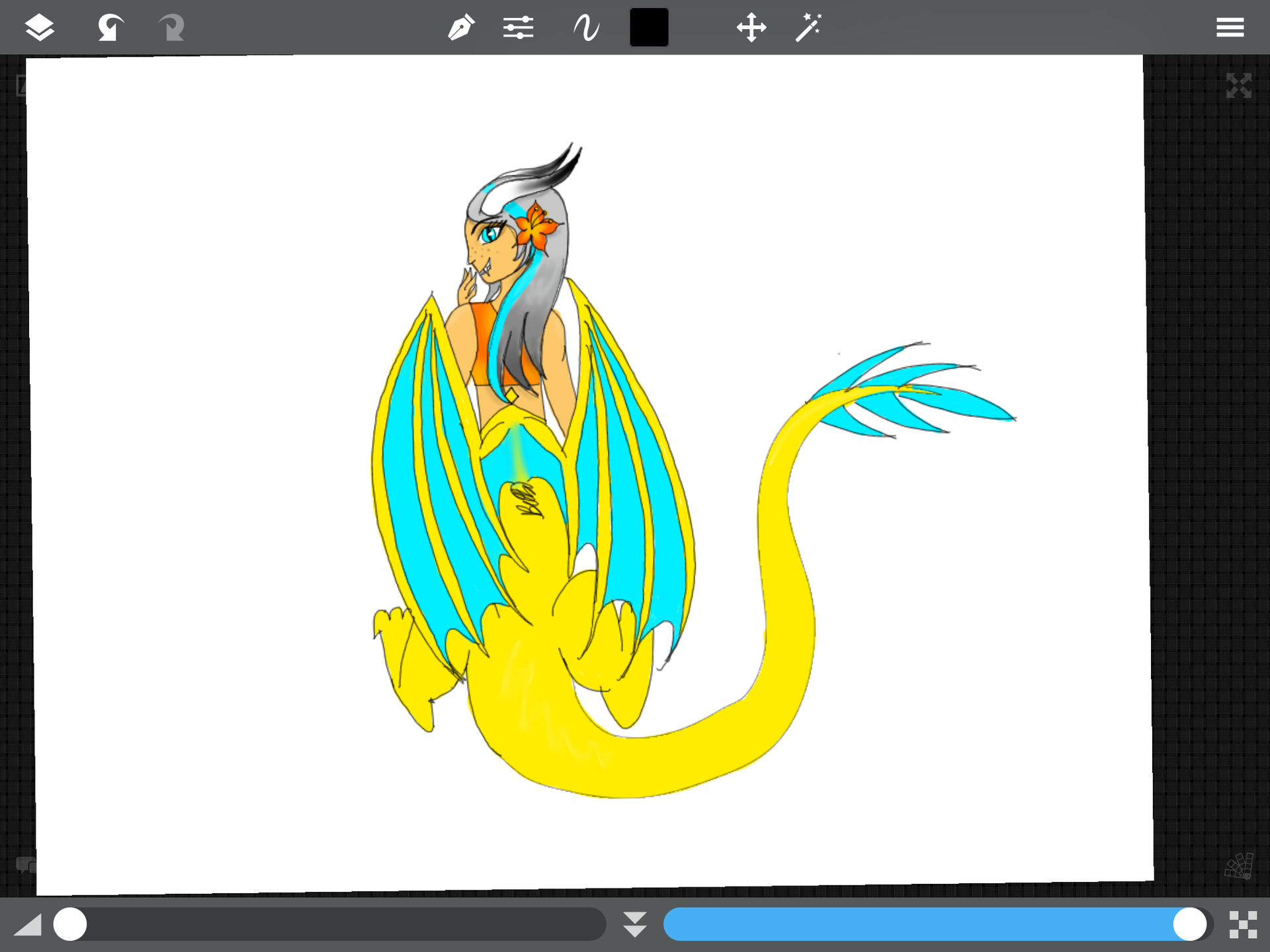1270x952 pixels.
Task: Activate the magic wand tool
Action: [808, 28]
